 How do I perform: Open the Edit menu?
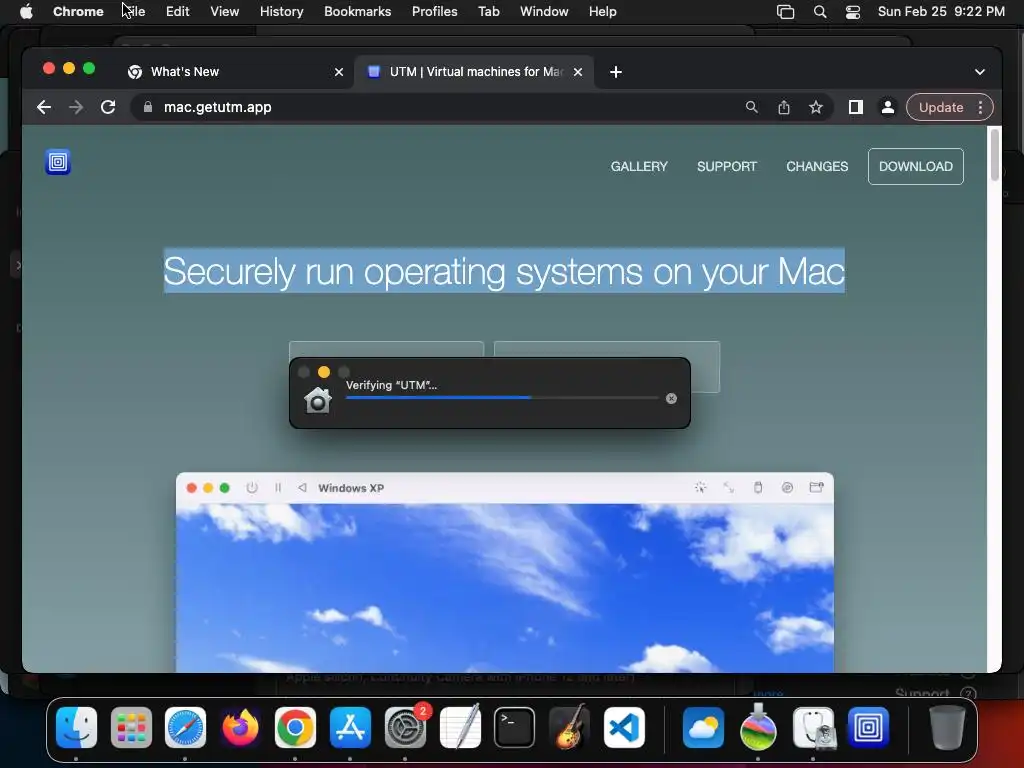tap(177, 11)
